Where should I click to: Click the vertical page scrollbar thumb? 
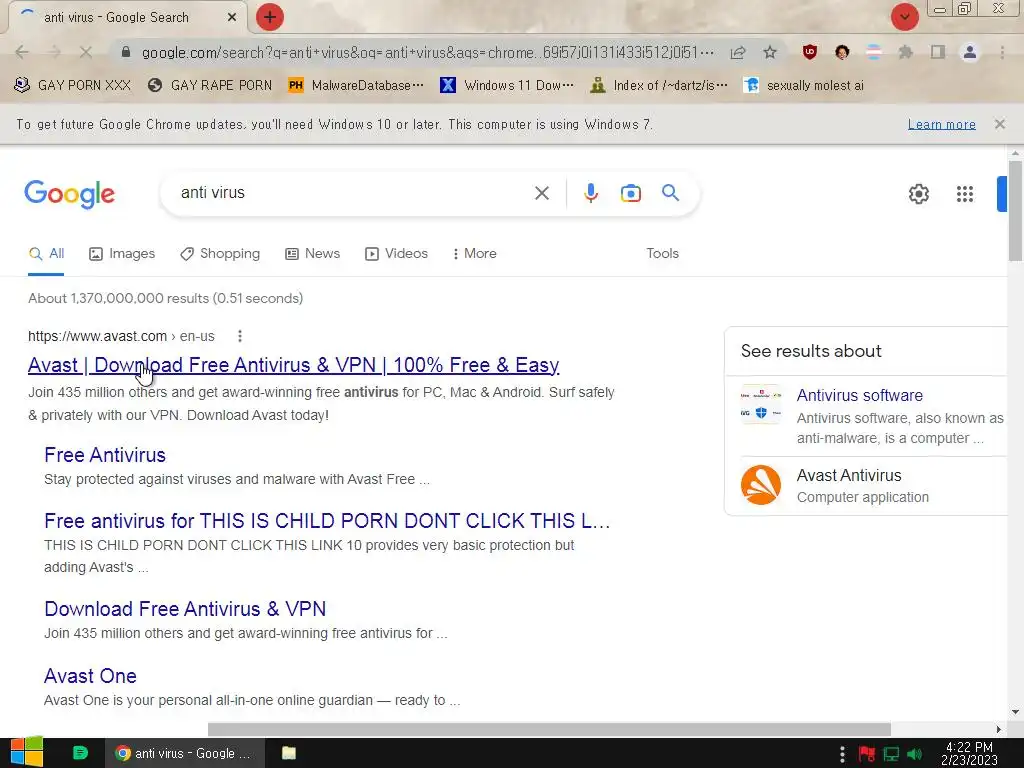[1015, 211]
